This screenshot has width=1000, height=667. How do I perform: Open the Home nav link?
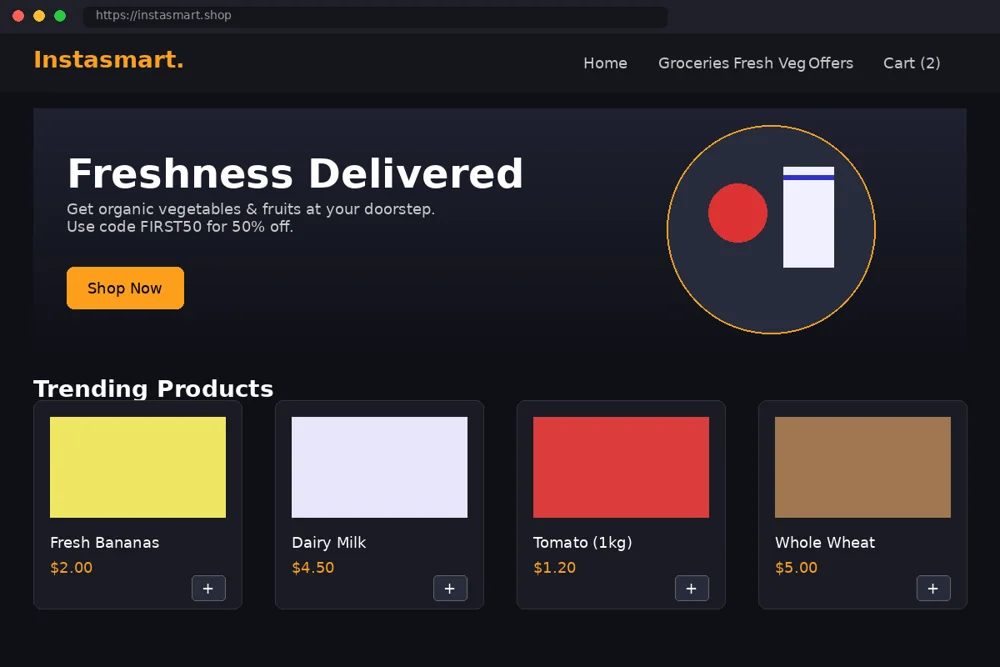pos(605,63)
